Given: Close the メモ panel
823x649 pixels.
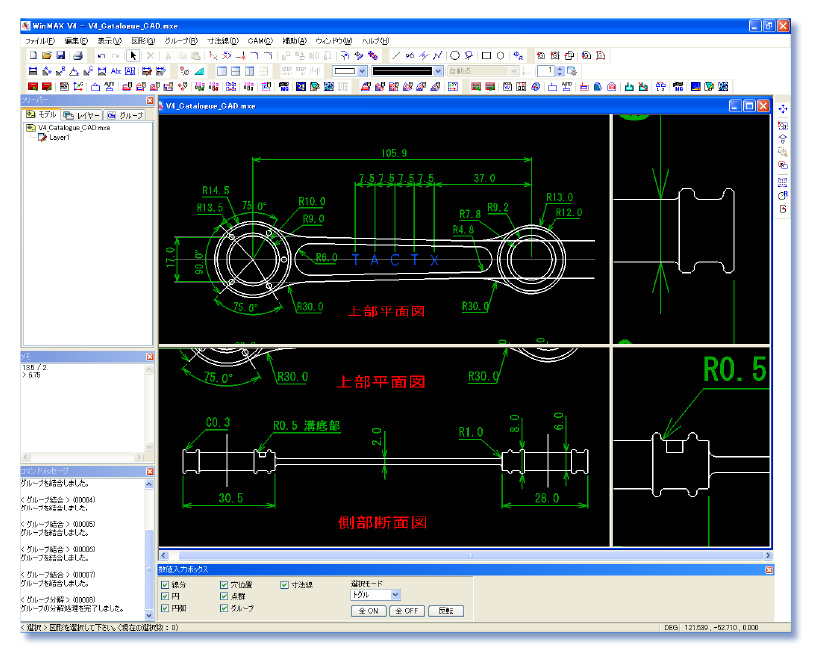Looking at the screenshot, I should [150, 357].
